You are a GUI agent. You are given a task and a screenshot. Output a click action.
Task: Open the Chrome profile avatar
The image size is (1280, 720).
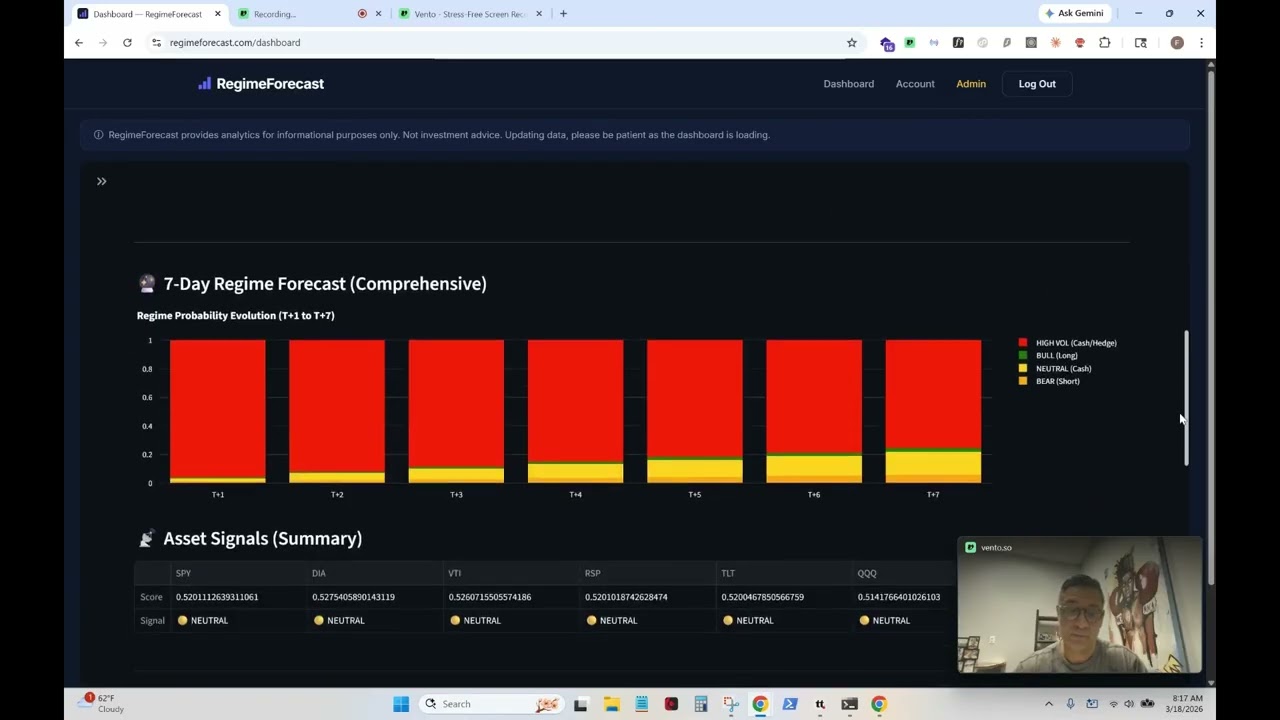click(1177, 42)
